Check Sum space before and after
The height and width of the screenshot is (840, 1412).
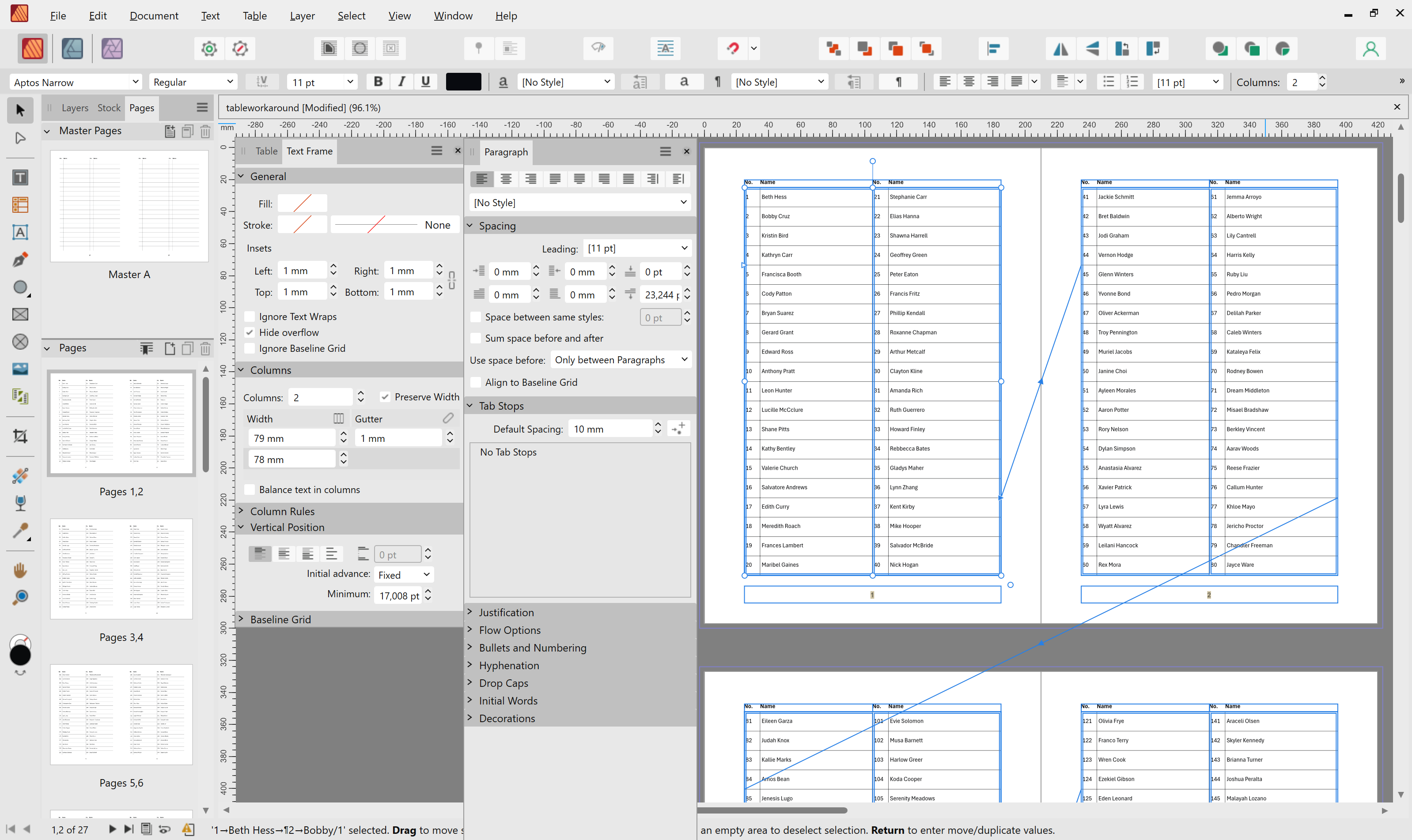476,338
